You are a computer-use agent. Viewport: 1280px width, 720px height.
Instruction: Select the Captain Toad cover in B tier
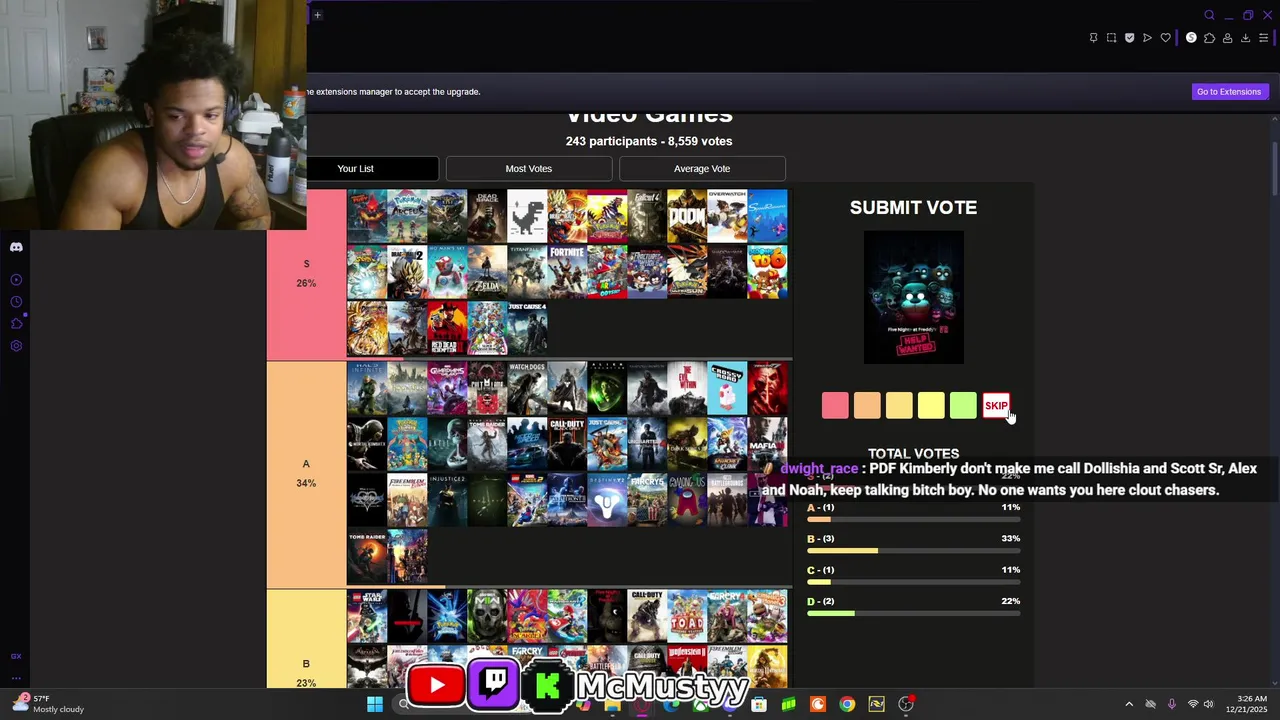pos(687,616)
